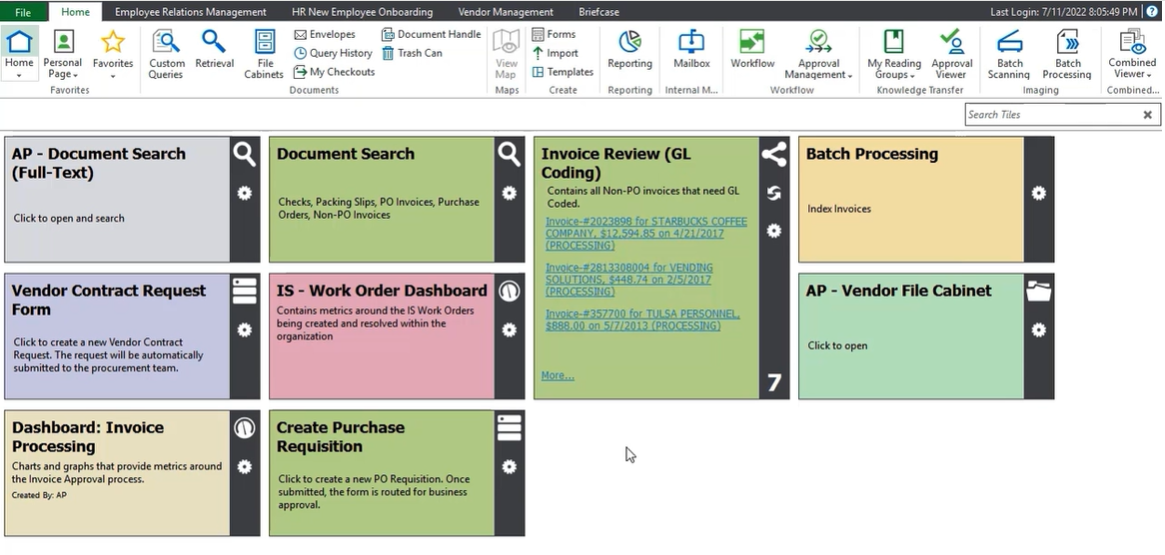Screen dimensions: 1165x555
Task: Open File Cabinets in ribbon
Action: (264, 54)
